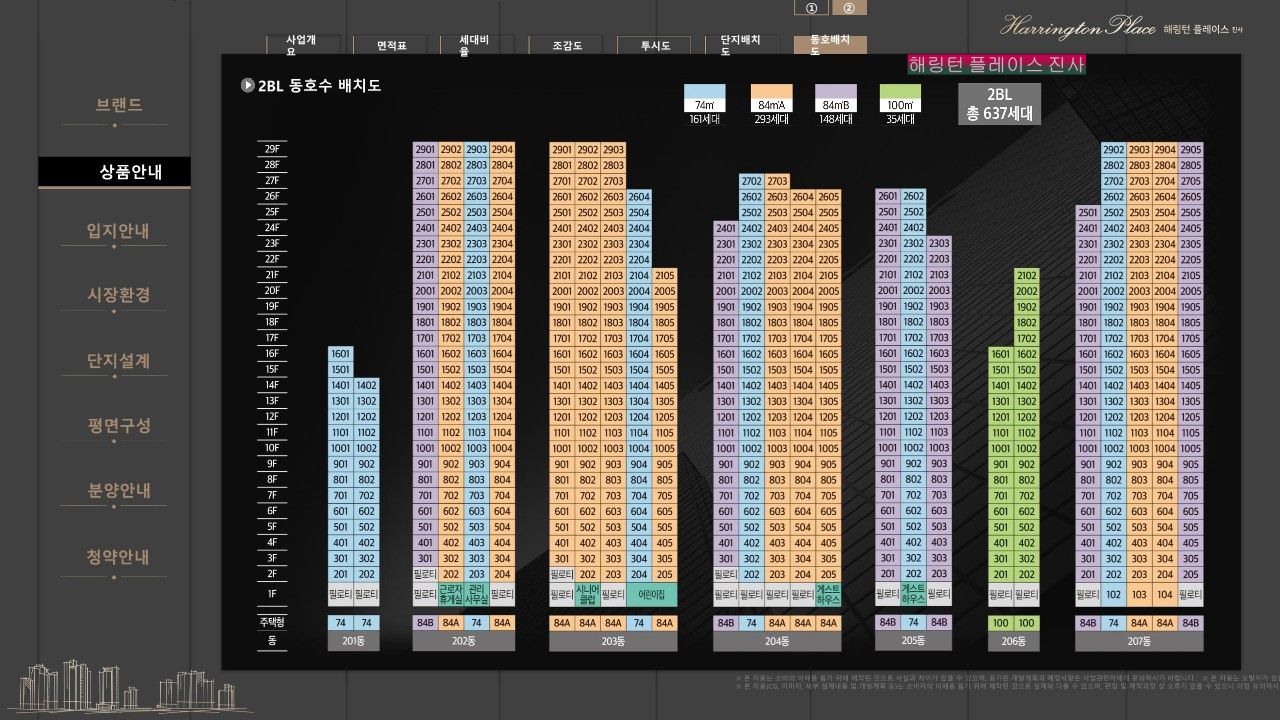Screen dimensions: 1280x720
Task: Click unit 2905 in building 207동
Action: [1190, 149]
